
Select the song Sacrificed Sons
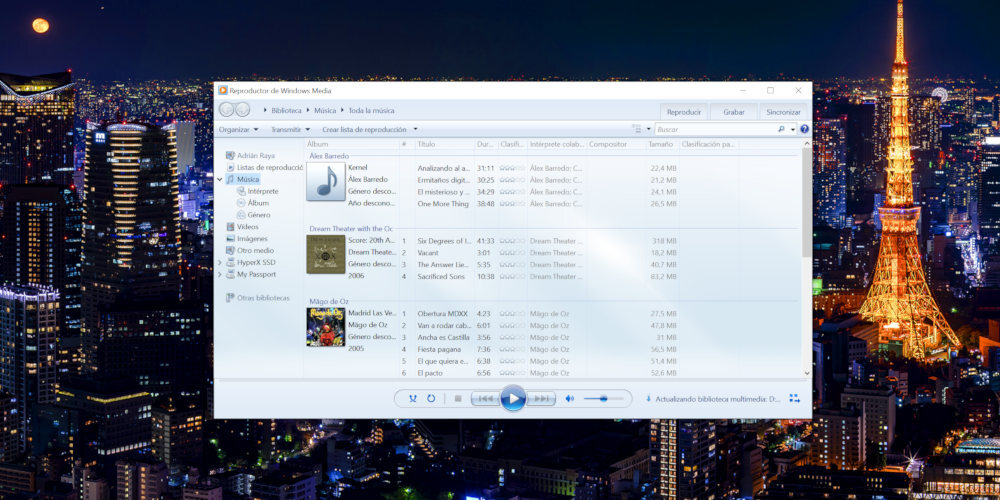(441, 277)
